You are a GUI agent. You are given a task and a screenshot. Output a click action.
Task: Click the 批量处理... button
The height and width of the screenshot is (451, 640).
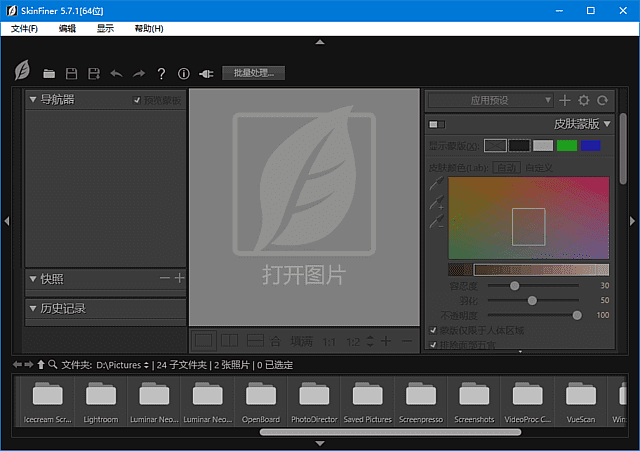tap(254, 73)
